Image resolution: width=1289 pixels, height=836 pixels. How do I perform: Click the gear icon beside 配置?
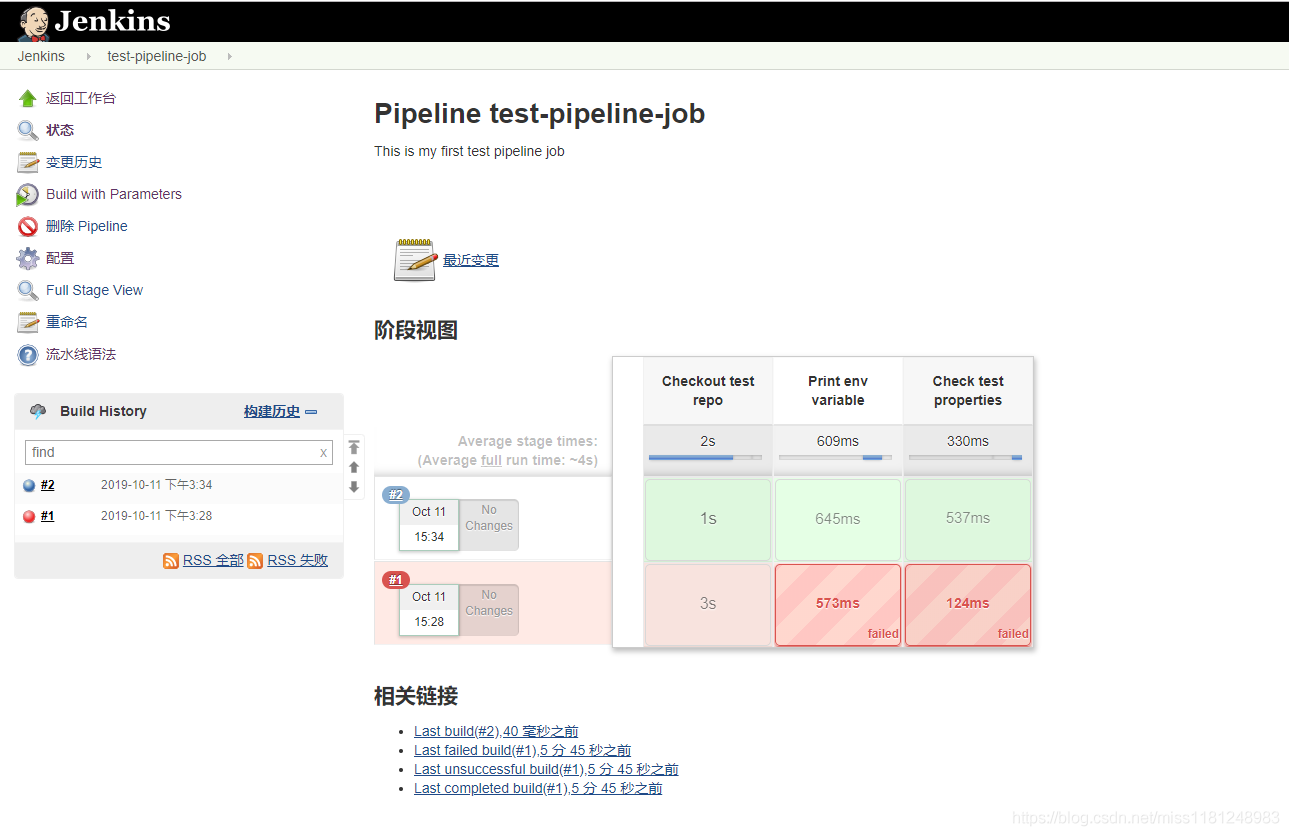tap(28, 258)
